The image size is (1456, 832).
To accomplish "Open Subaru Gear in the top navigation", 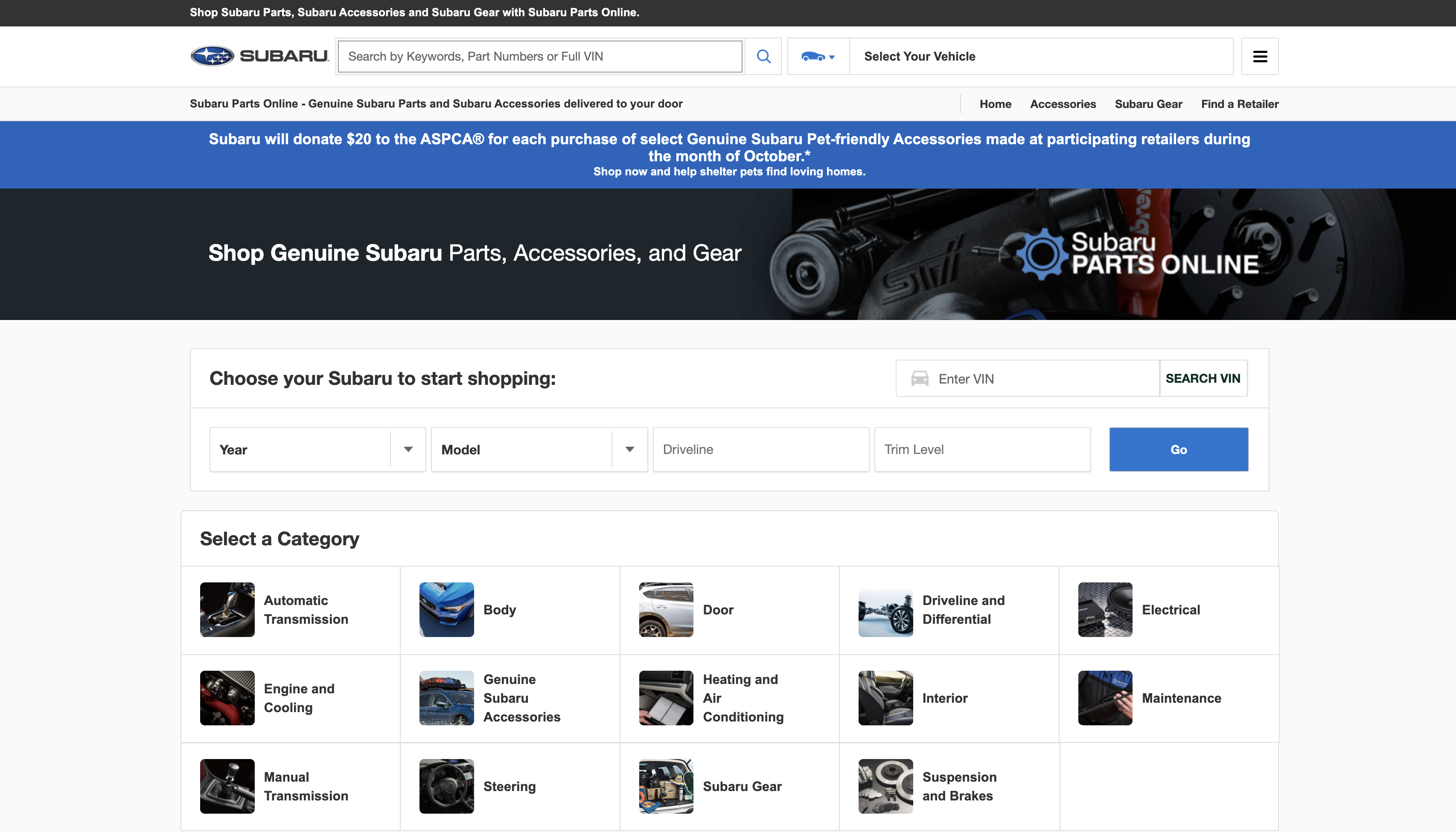I will (1149, 104).
